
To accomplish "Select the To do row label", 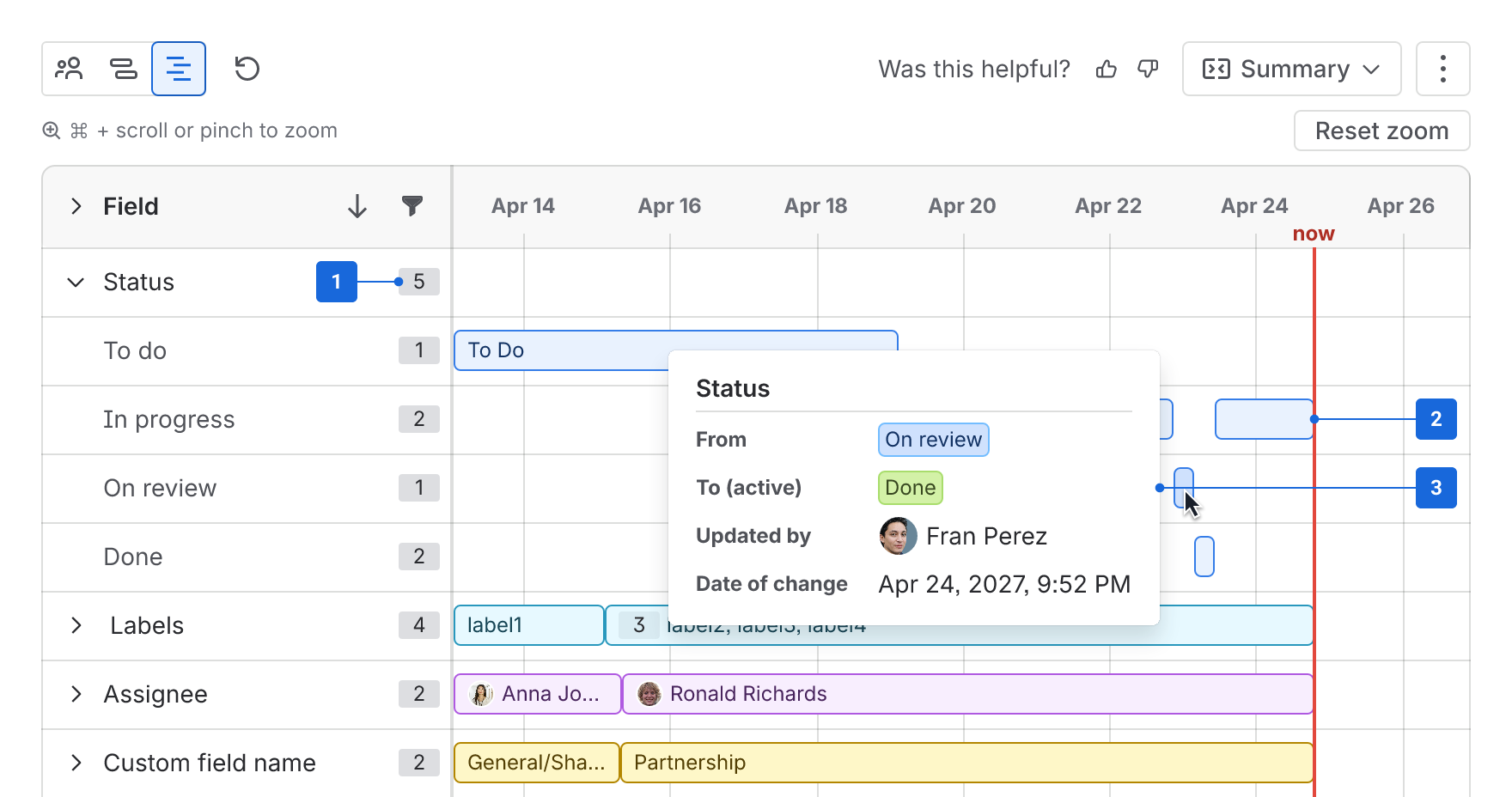I will [x=135, y=350].
